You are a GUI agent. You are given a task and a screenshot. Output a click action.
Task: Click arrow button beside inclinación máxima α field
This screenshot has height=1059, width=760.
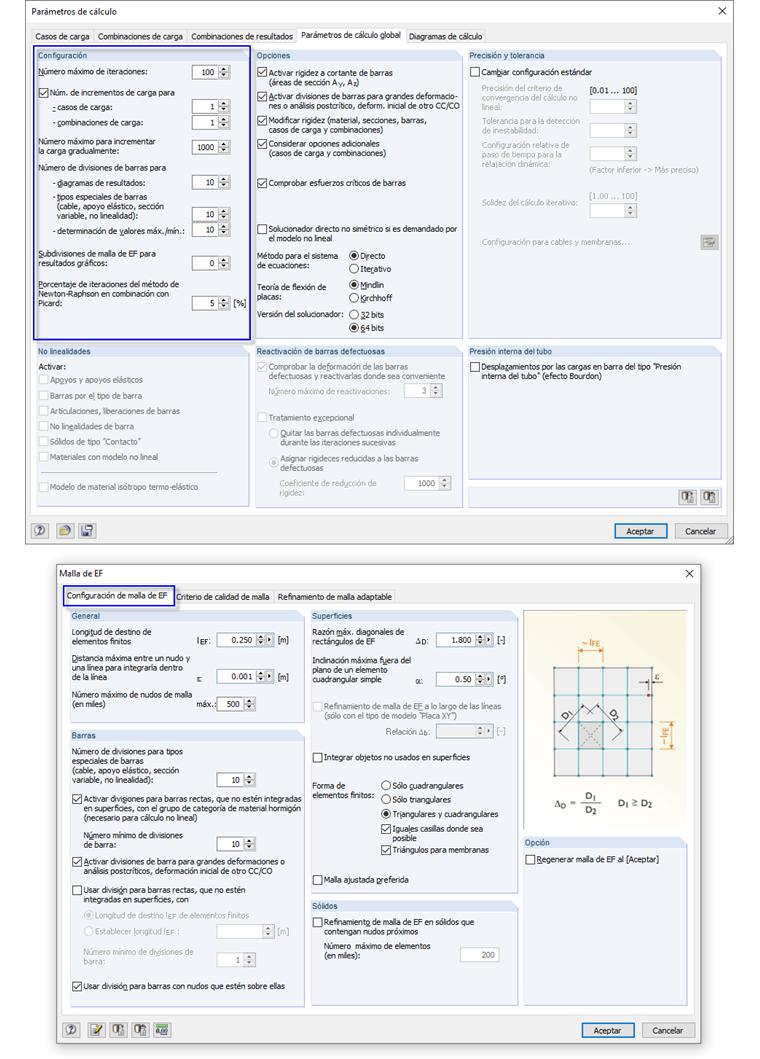[x=488, y=679]
